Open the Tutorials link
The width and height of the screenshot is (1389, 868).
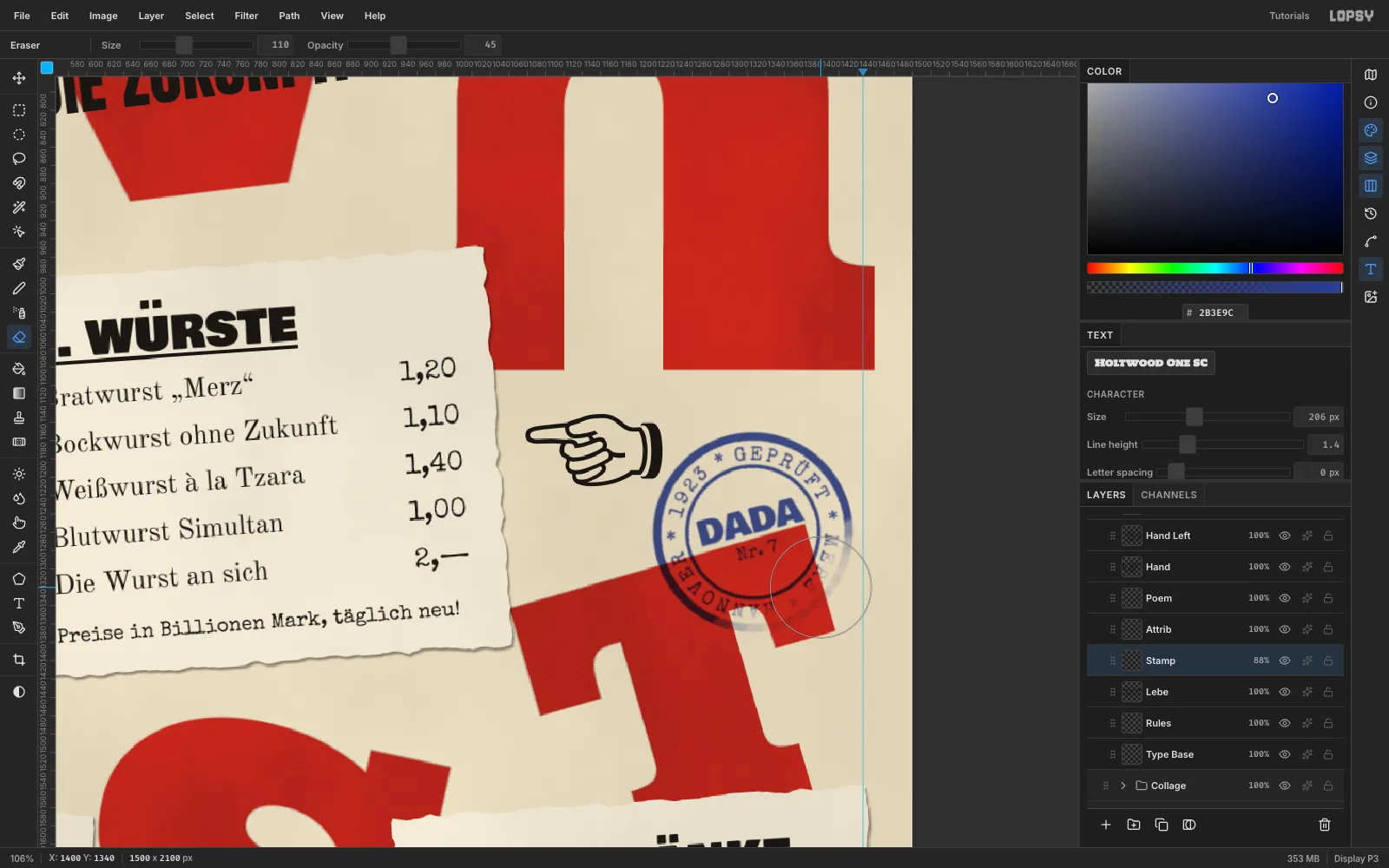point(1289,16)
